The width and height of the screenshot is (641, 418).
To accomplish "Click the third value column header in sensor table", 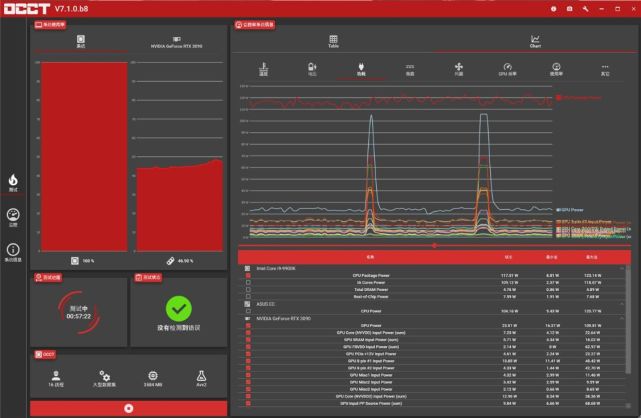I will pos(551,257).
